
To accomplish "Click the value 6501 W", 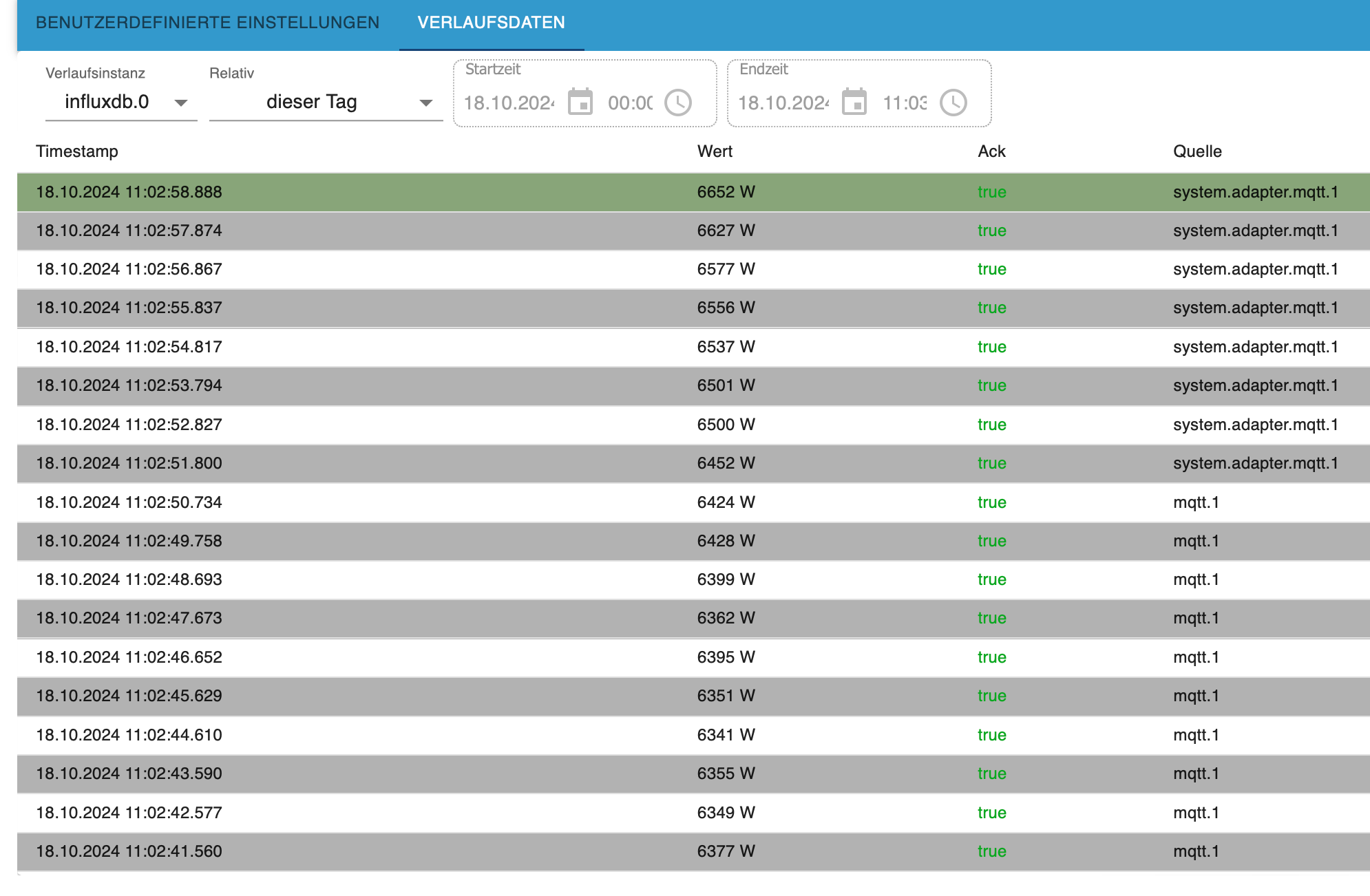I will tap(726, 385).
